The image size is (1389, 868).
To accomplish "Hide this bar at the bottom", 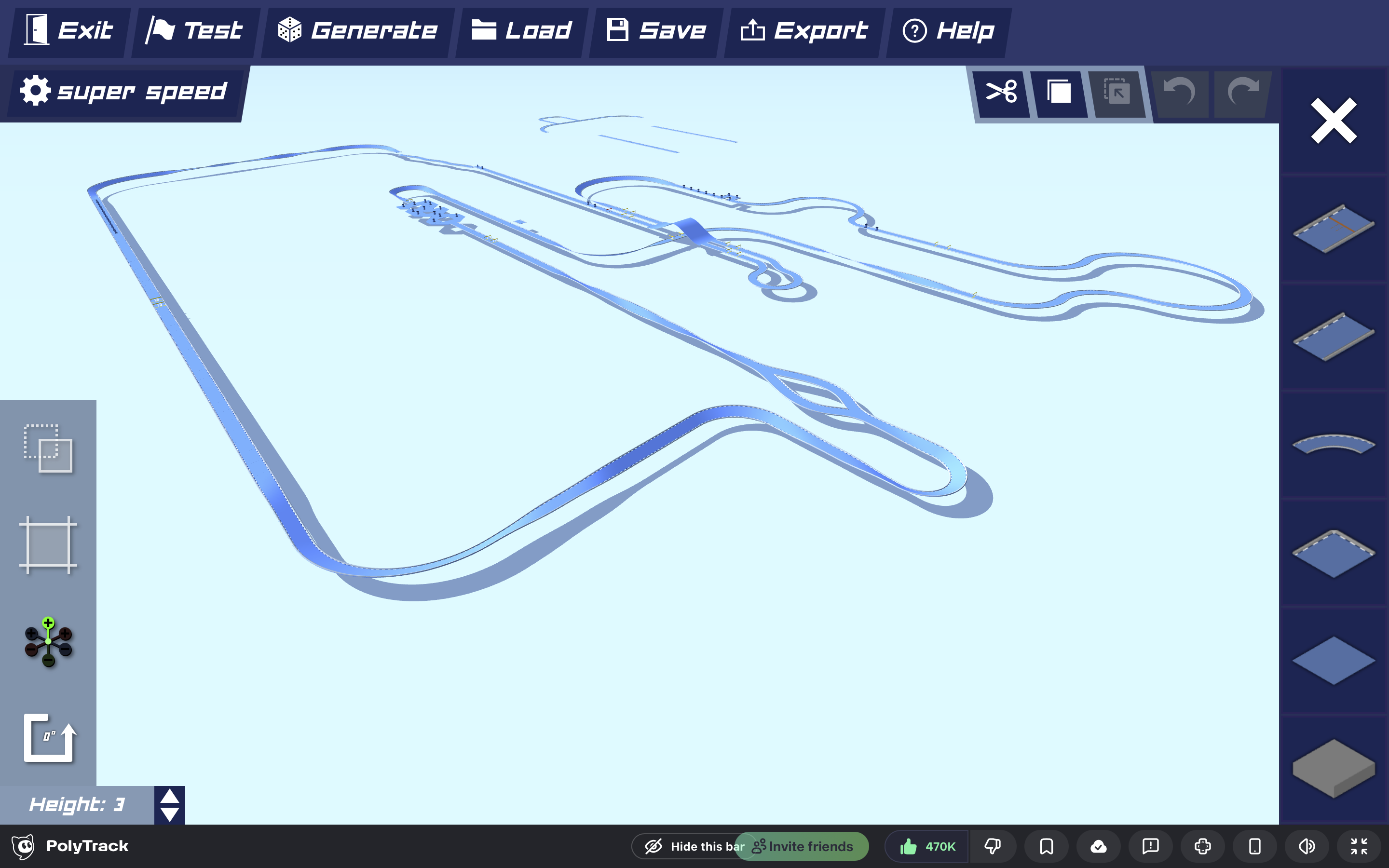I will (694, 846).
